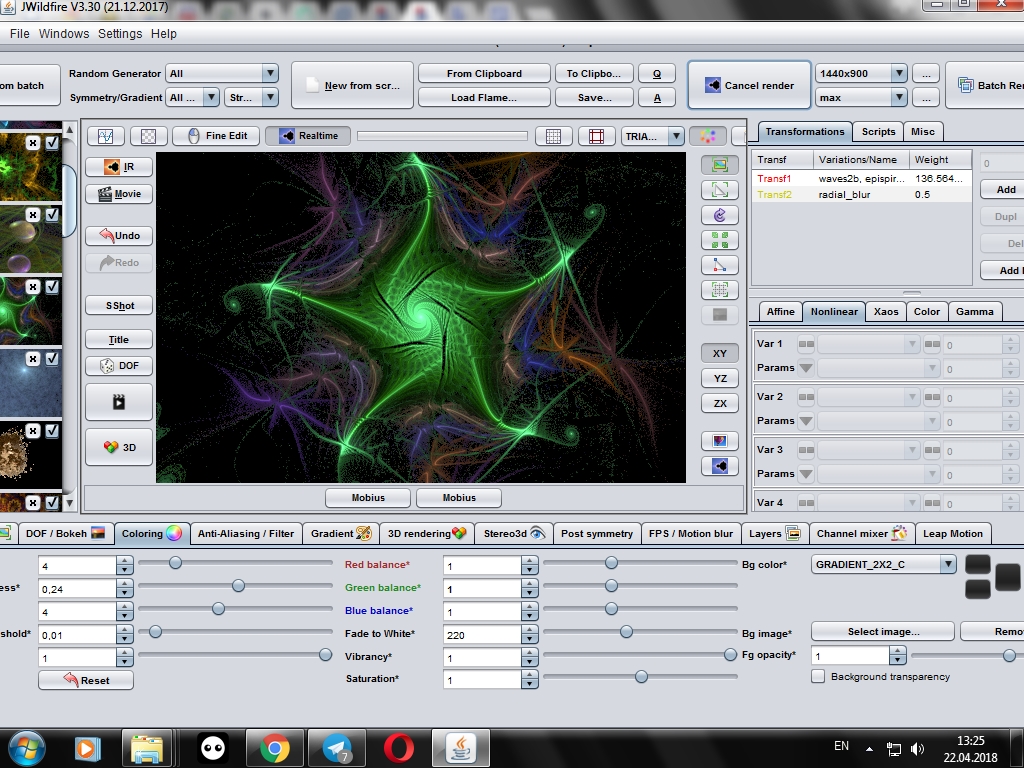Click the From Clipboard button
This screenshot has height=768, width=1024.
pyautogui.click(x=484, y=73)
